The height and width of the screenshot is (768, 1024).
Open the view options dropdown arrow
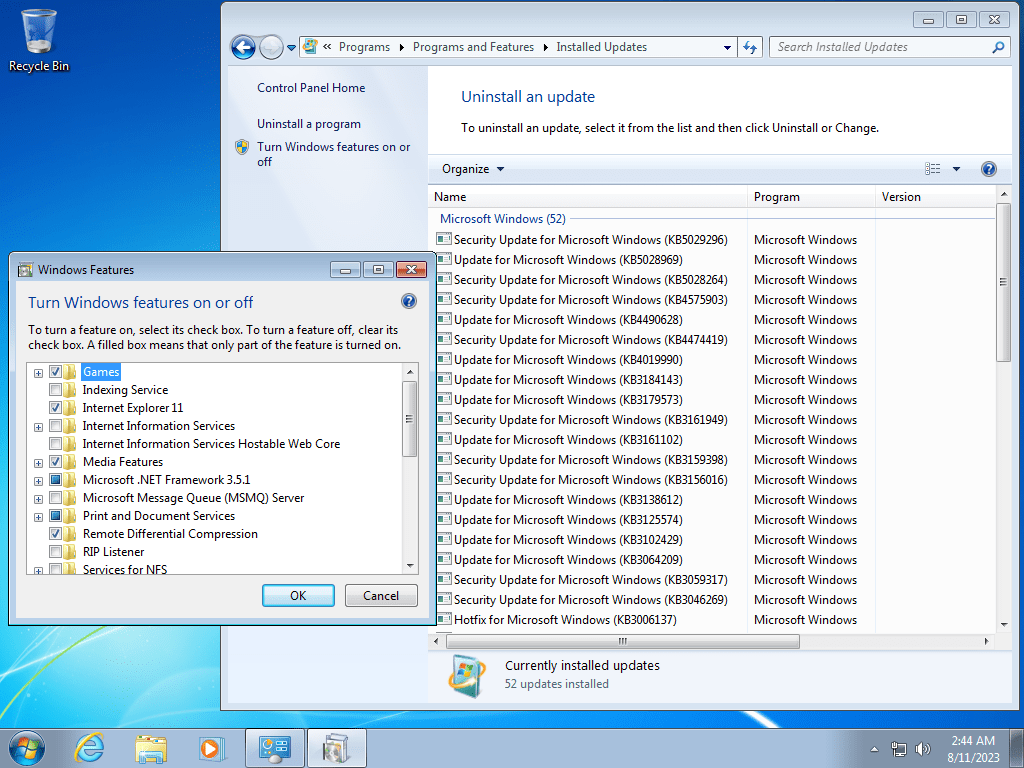click(956, 169)
